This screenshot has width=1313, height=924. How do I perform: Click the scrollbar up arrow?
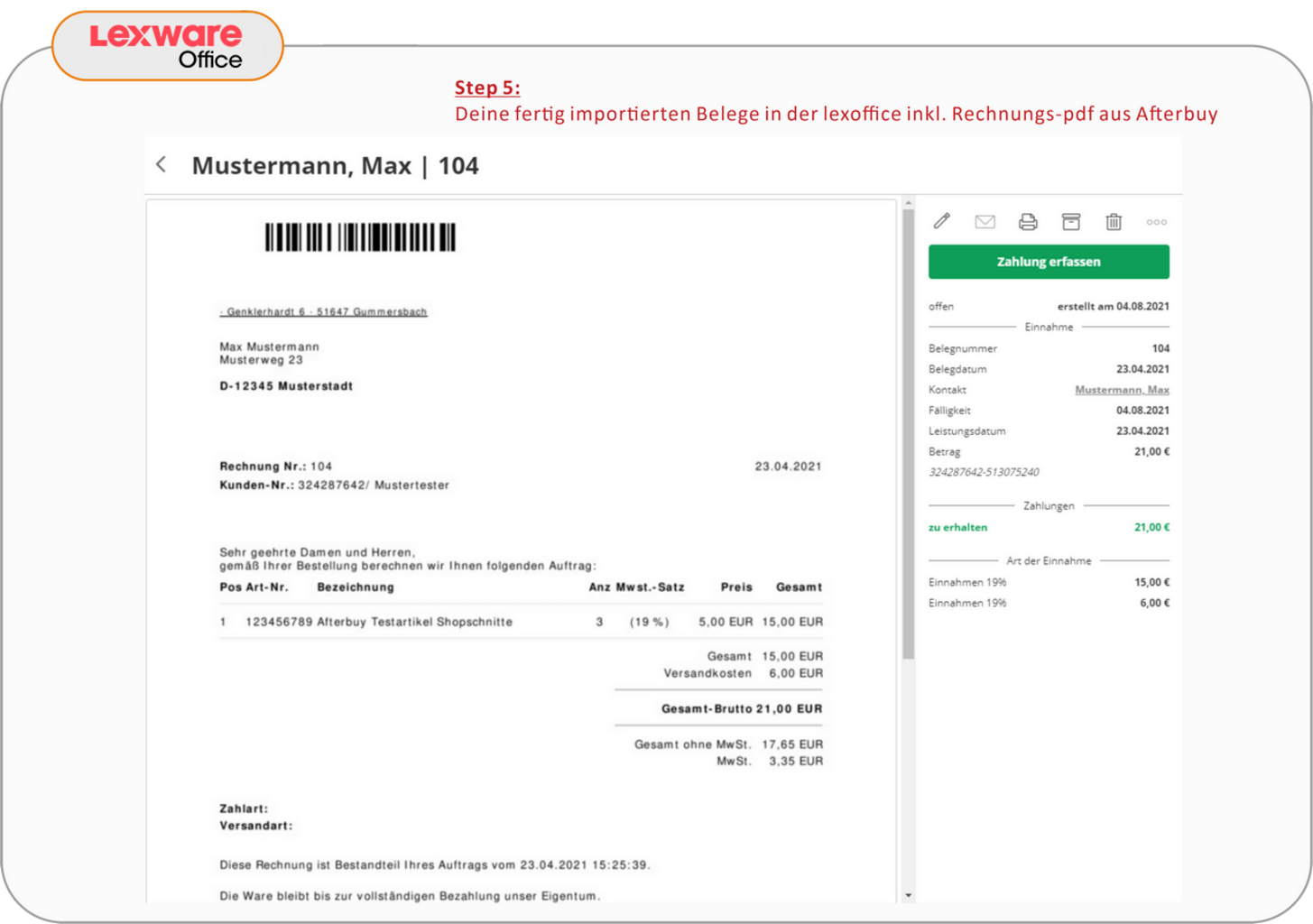click(x=908, y=203)
